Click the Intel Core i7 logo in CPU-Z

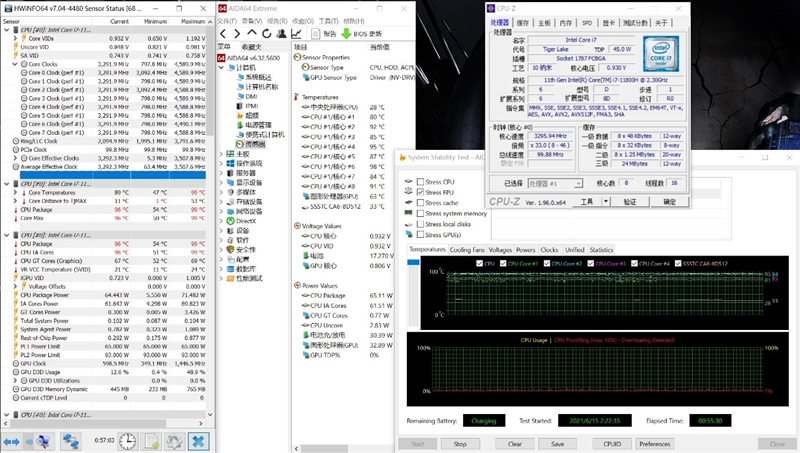tap(661, 53)
